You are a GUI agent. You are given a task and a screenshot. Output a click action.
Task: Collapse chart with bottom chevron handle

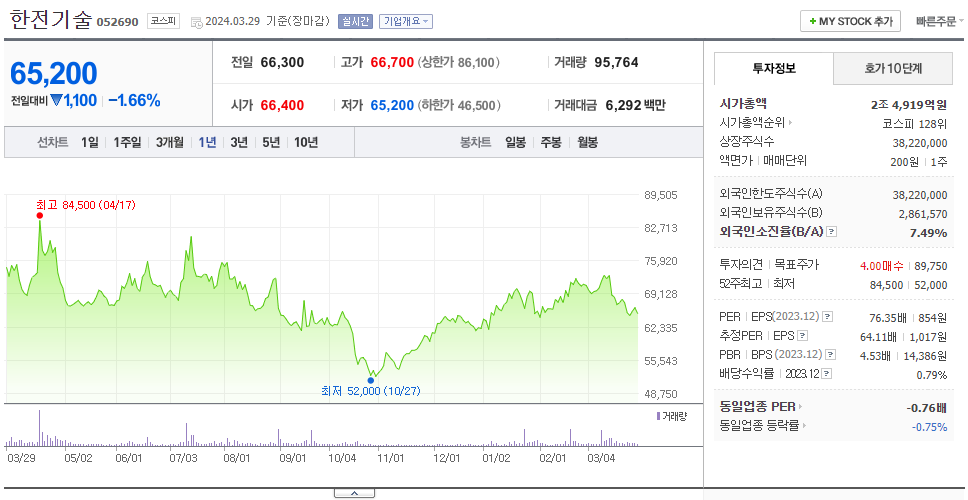[354, 493]
